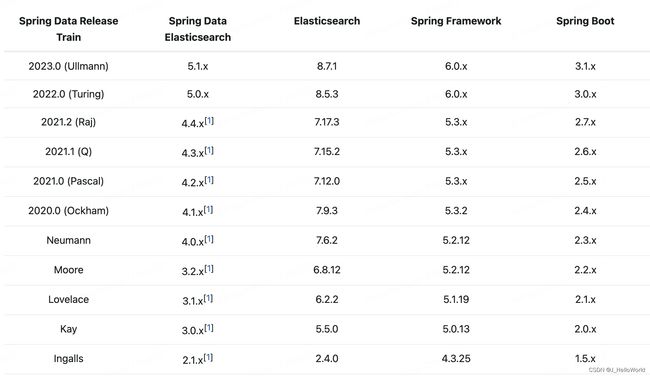650x376 pixels.
Task: Open footnote [1] next to 4.2.x
Action: pyautogui.click(x=209, y=180)
